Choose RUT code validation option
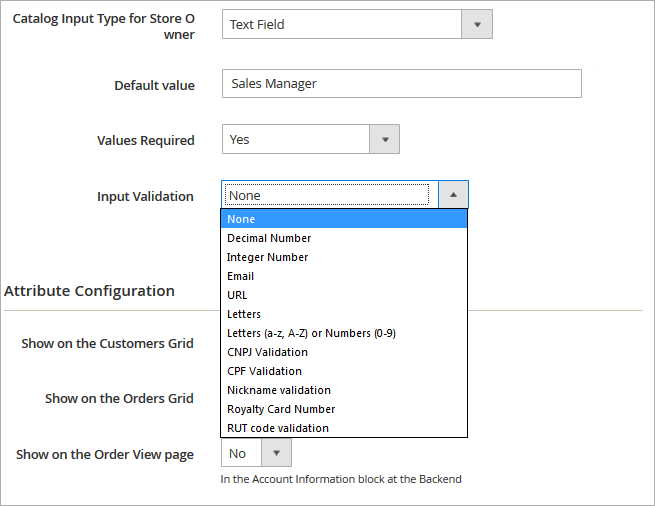Image resolution: width=655 pixels, height=506 pixels. 277,428
